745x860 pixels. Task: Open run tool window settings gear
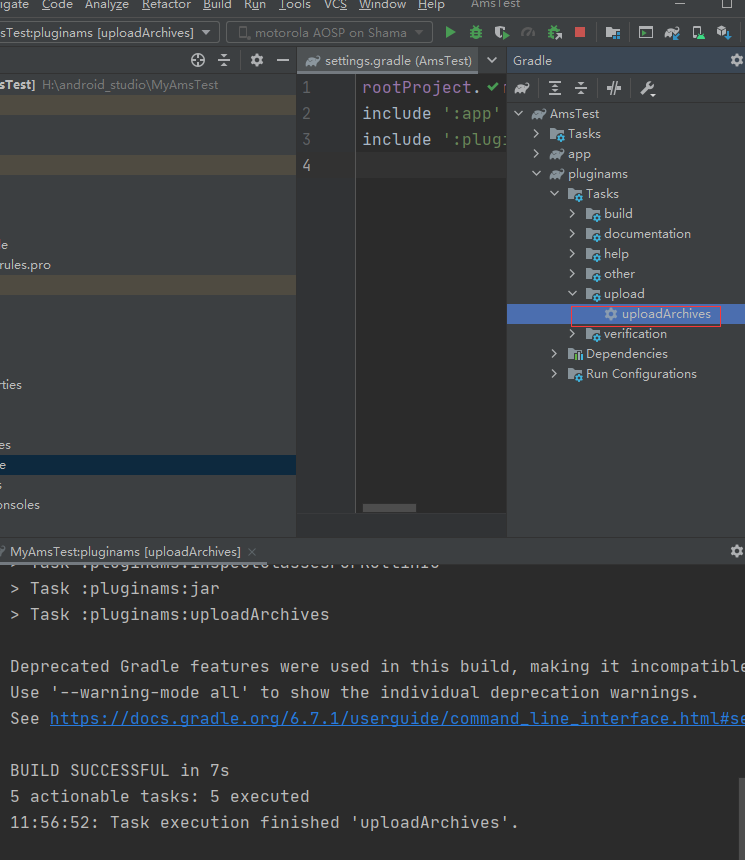(737, 551)
